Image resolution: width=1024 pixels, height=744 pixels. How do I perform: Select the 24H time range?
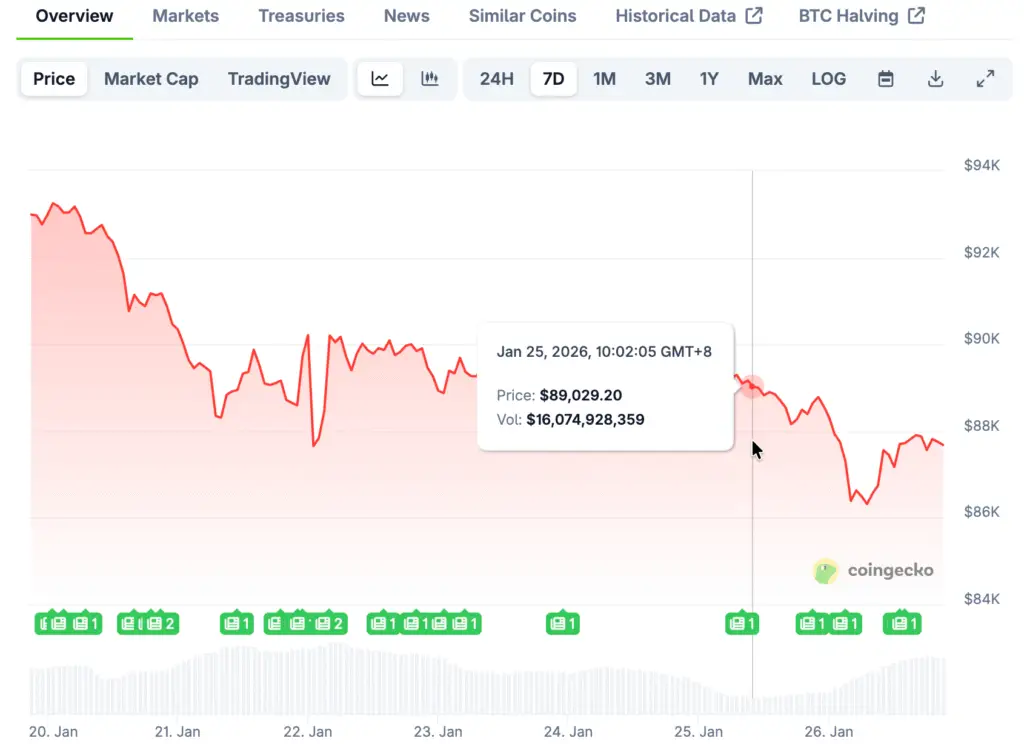[x=497, y=79]
